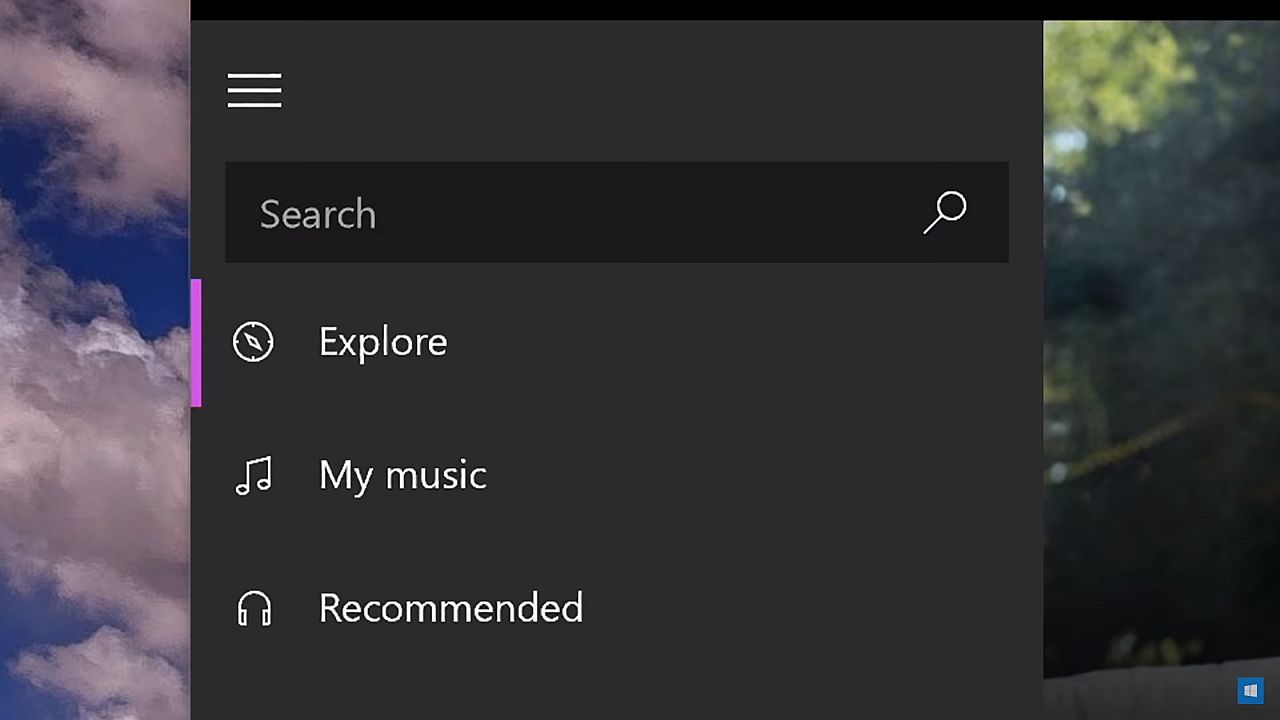
Task: Collapse the hamburger navigation menu
Action: (x=254, y=90)
